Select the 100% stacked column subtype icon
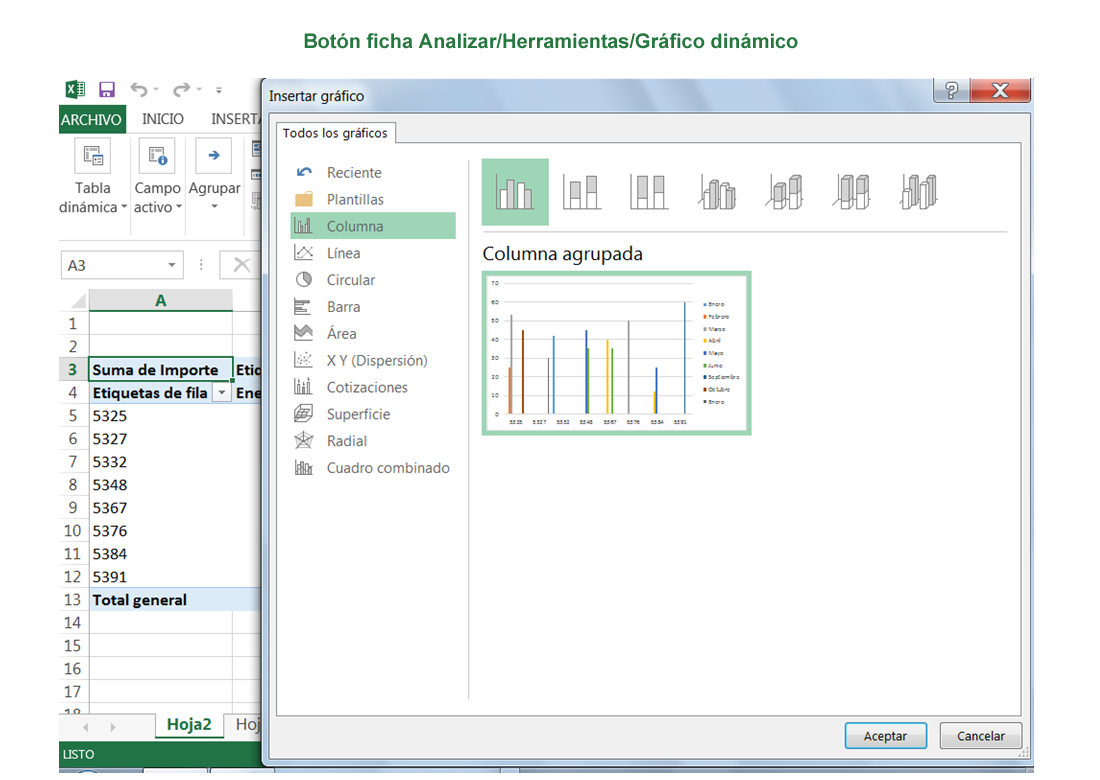 point(649,192)
